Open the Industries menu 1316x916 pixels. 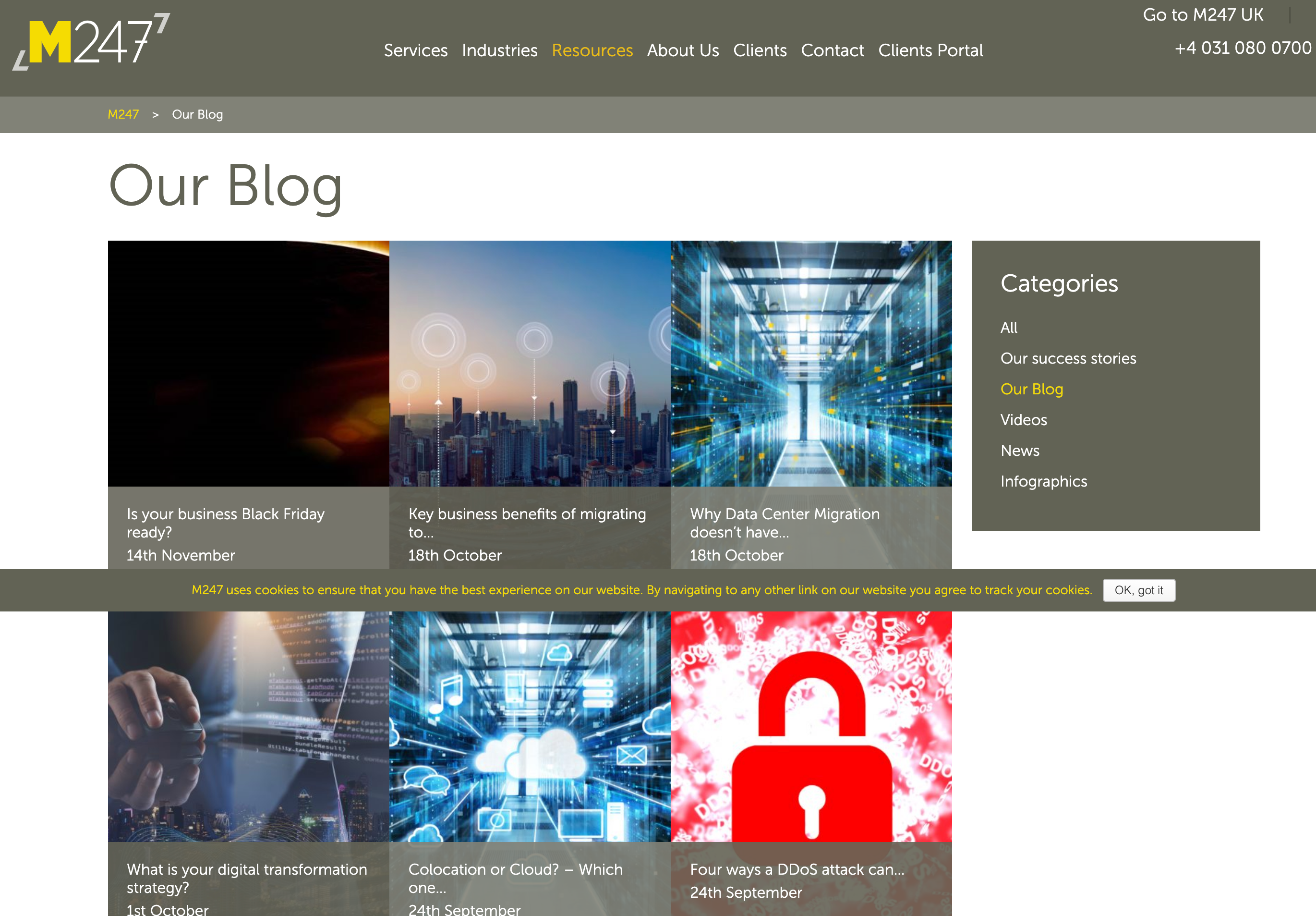tap(499, 50)
